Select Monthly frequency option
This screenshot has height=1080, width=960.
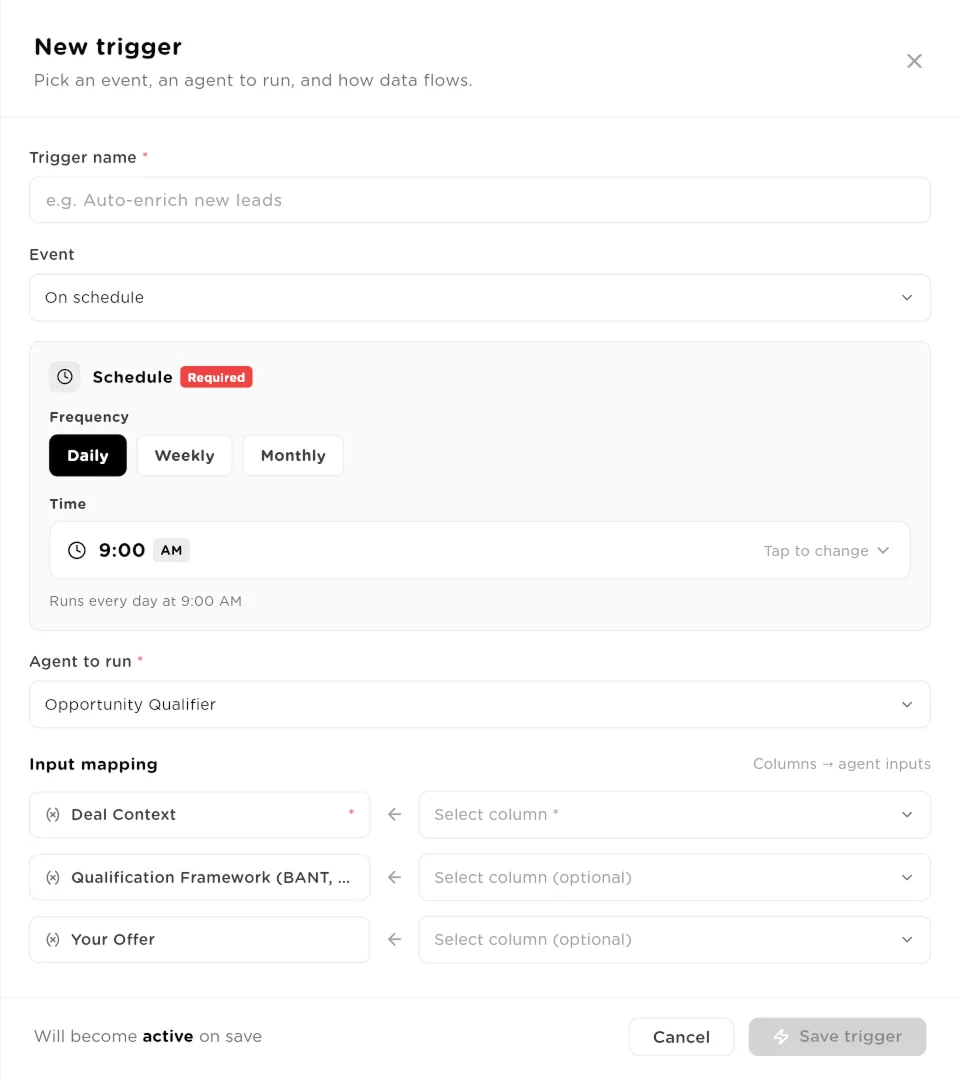293,455
